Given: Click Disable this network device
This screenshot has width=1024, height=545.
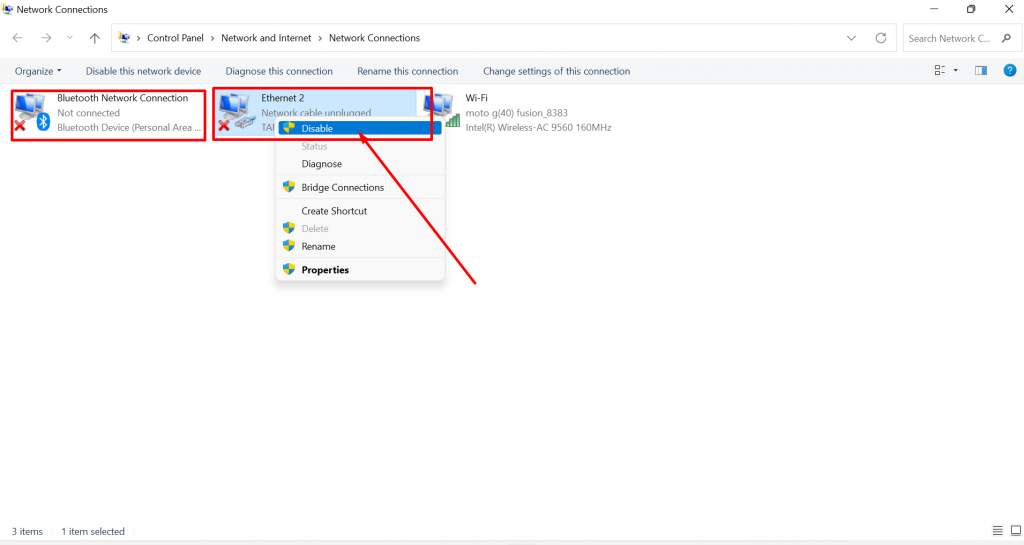Looking at the screenshot, I should pyautogui.click(x=143, y=71).
